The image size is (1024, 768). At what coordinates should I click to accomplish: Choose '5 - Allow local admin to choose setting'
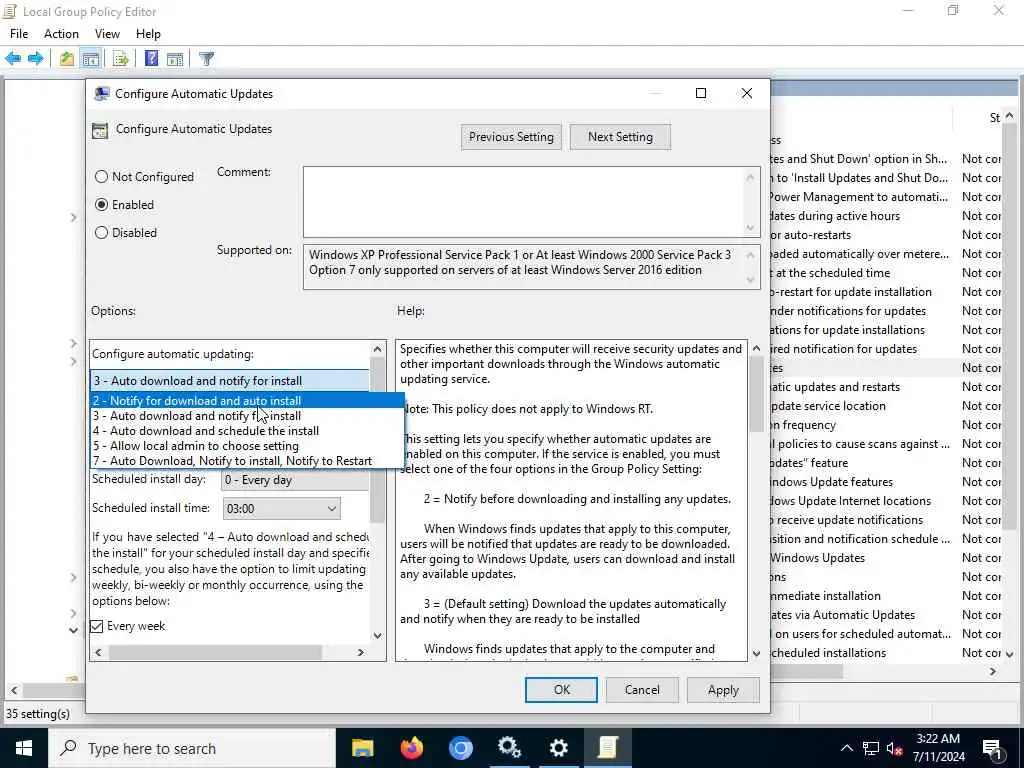coord(247,445)
